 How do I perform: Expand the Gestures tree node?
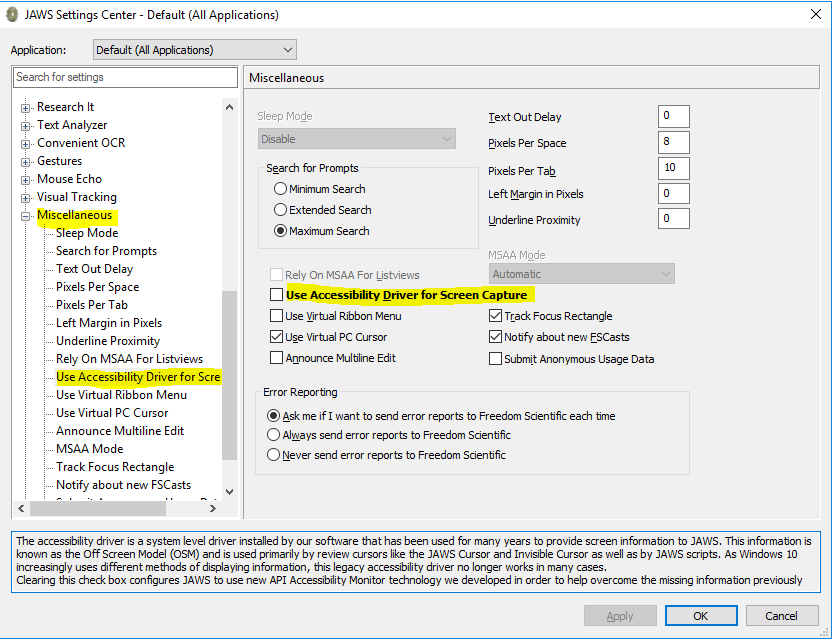click(x=24, y=161)
